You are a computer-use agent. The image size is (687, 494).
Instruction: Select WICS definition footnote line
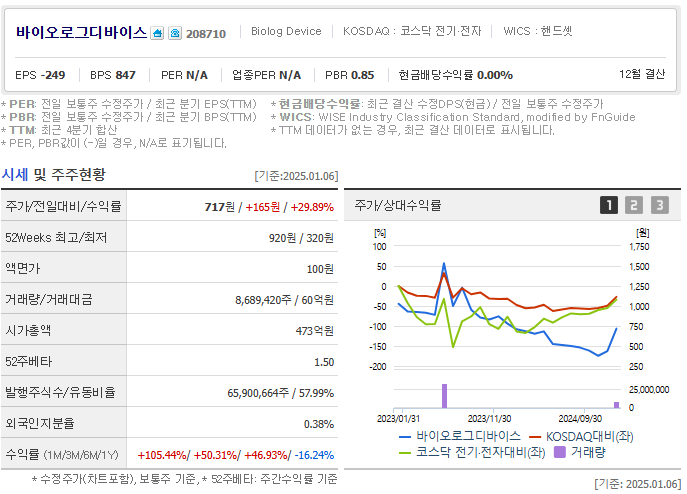[x=453, y=117]
